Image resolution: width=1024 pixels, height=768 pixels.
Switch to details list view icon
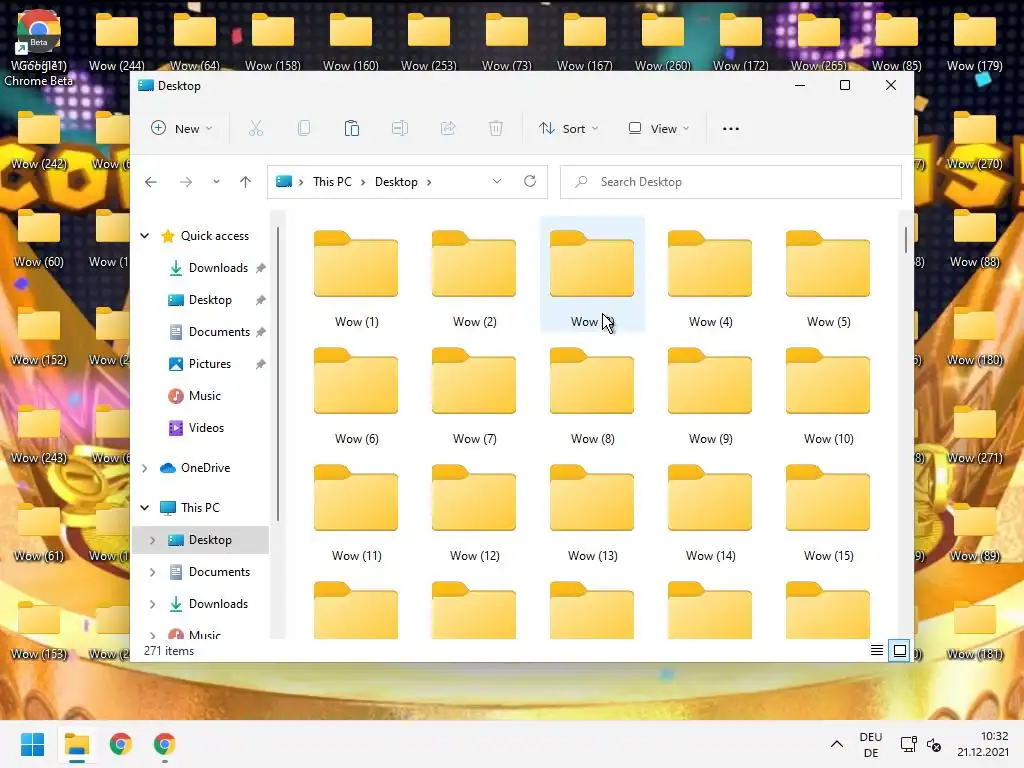[x=877, y=650]
